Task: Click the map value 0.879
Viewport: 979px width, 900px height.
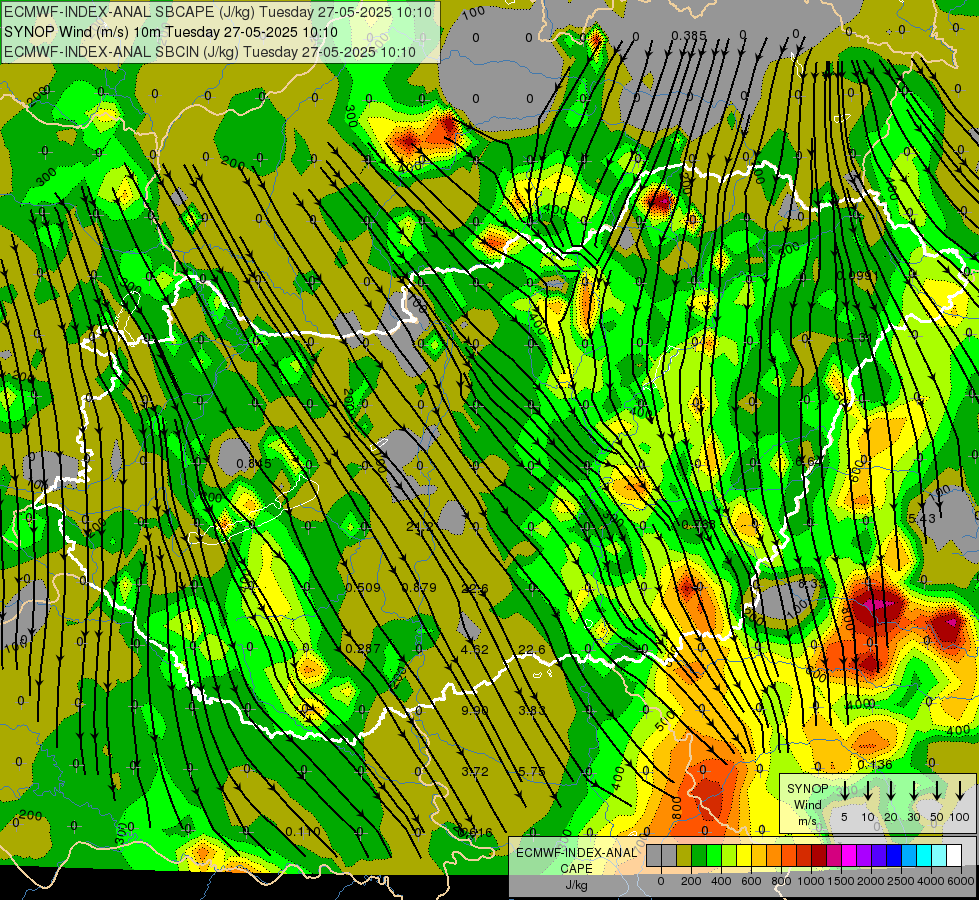Action: pos(419,588)
